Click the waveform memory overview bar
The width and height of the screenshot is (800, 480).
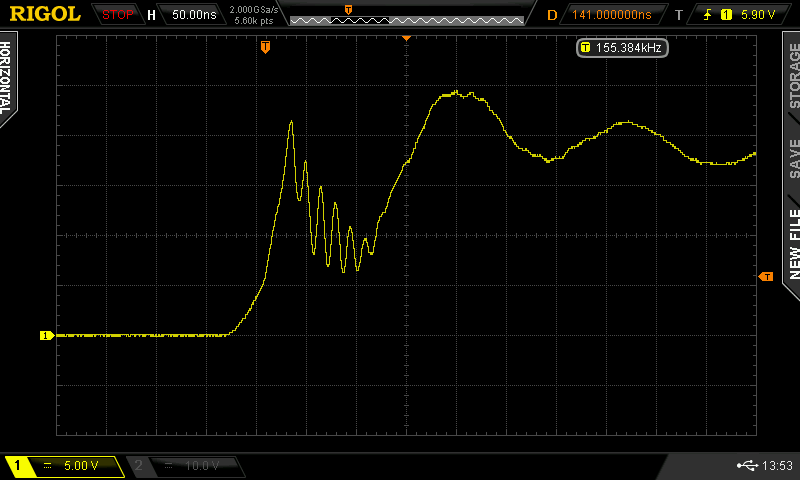click(x=407, y=18)
